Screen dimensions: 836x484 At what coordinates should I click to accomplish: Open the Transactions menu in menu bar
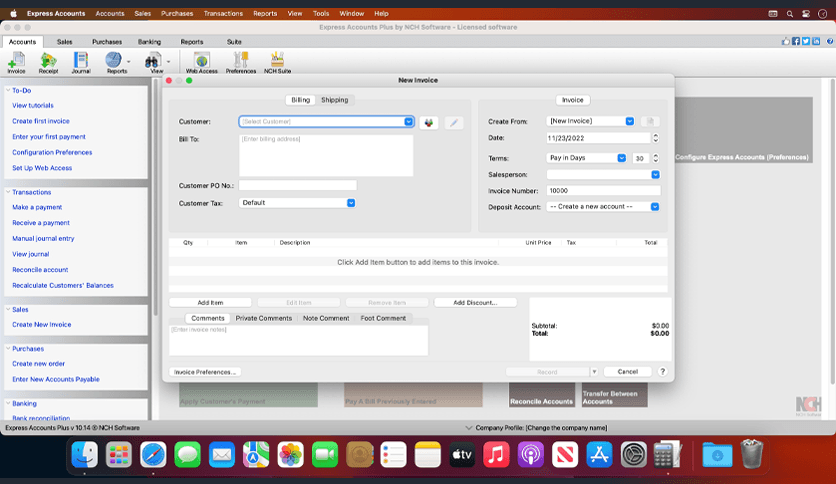[223, 14]
